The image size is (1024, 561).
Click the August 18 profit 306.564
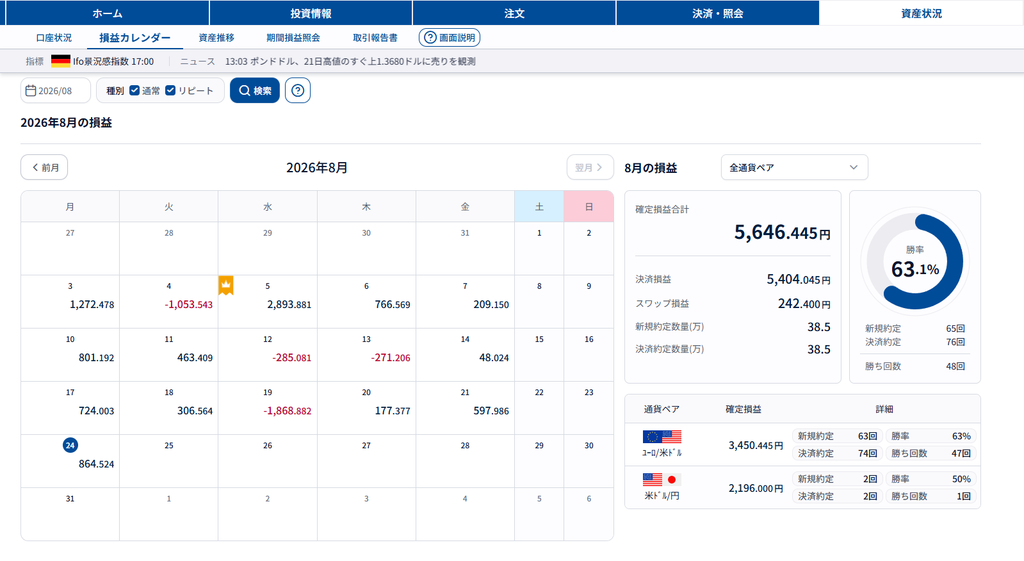pyautogui.click(x=195, y=411)
